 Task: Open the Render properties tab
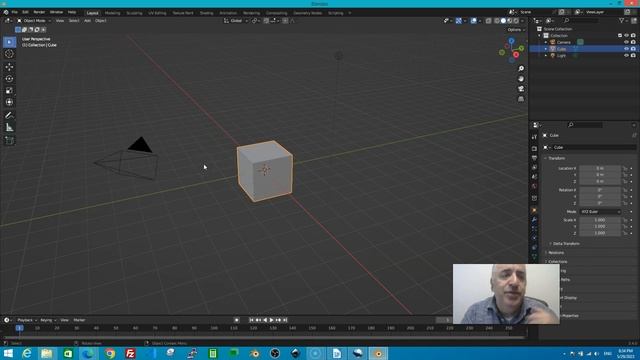pos(534,149)
